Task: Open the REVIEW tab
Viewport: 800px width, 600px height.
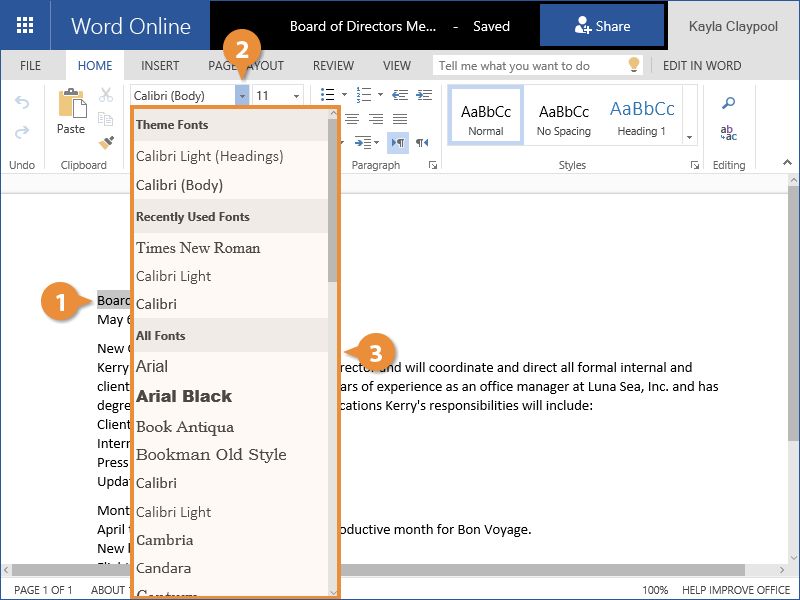Action: click(333, 66)
